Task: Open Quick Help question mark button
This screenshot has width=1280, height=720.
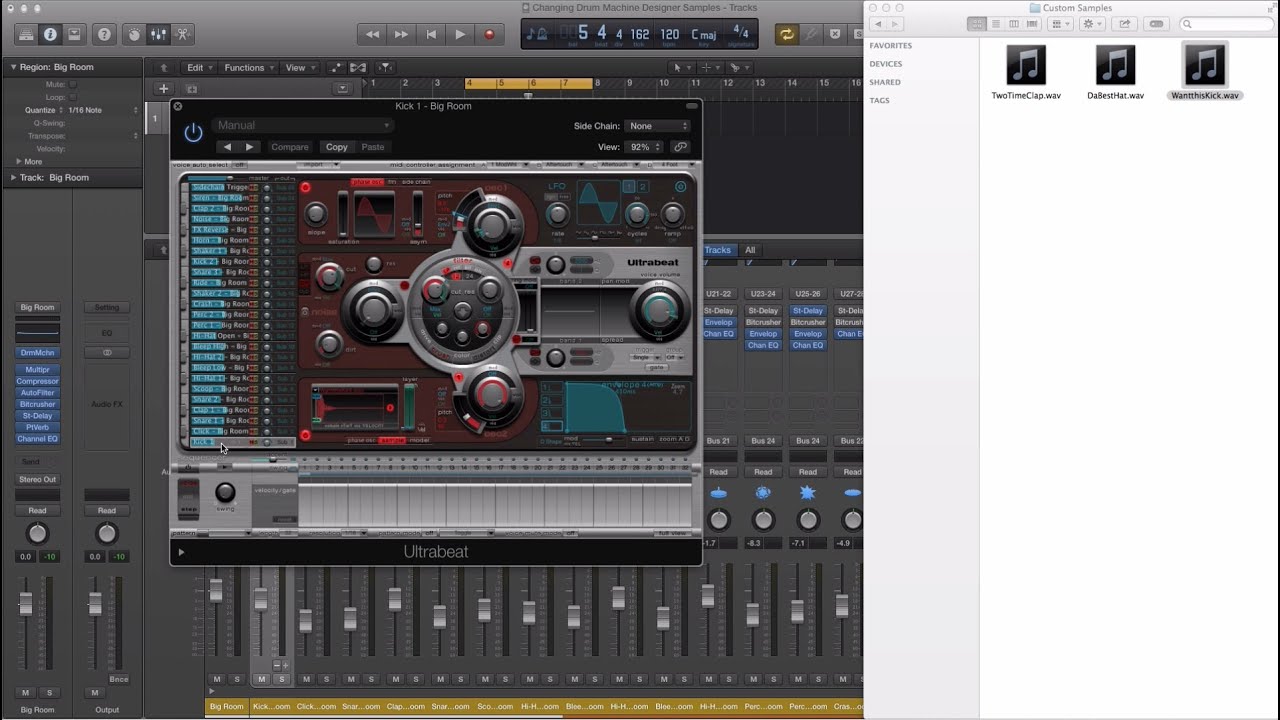Action: click(104, 34)
